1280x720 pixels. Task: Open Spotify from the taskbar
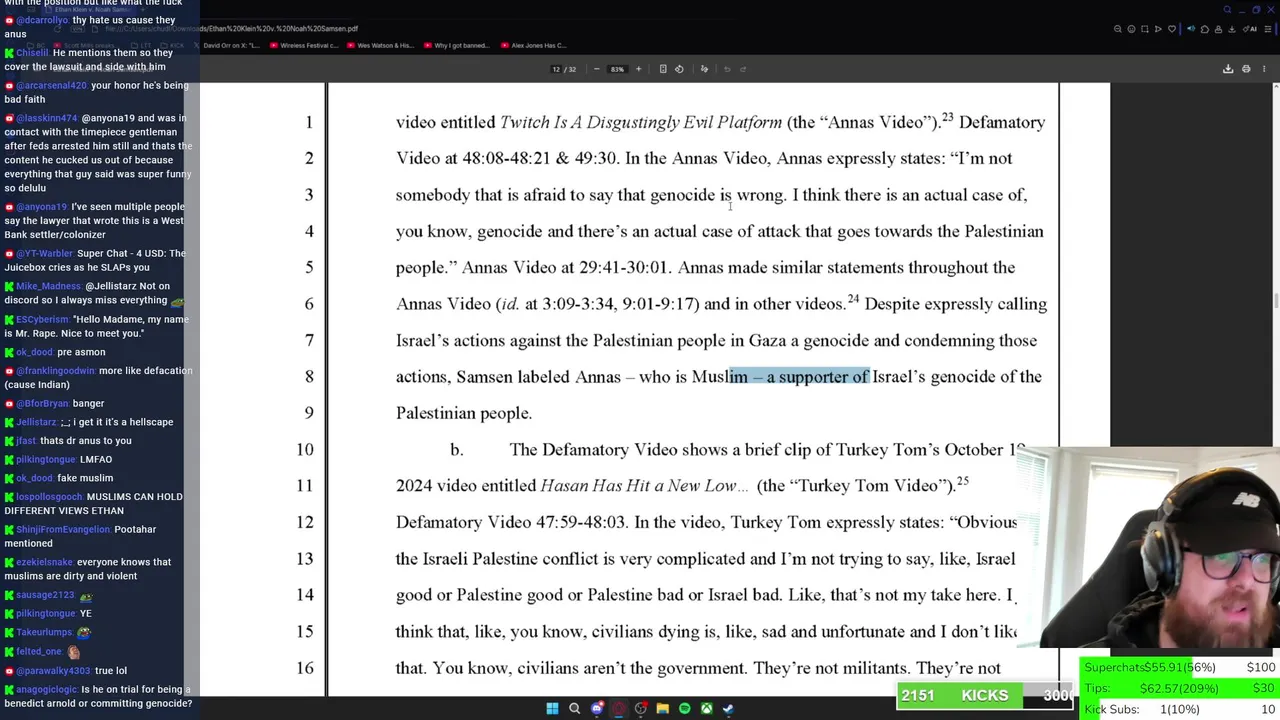[684, 708]
